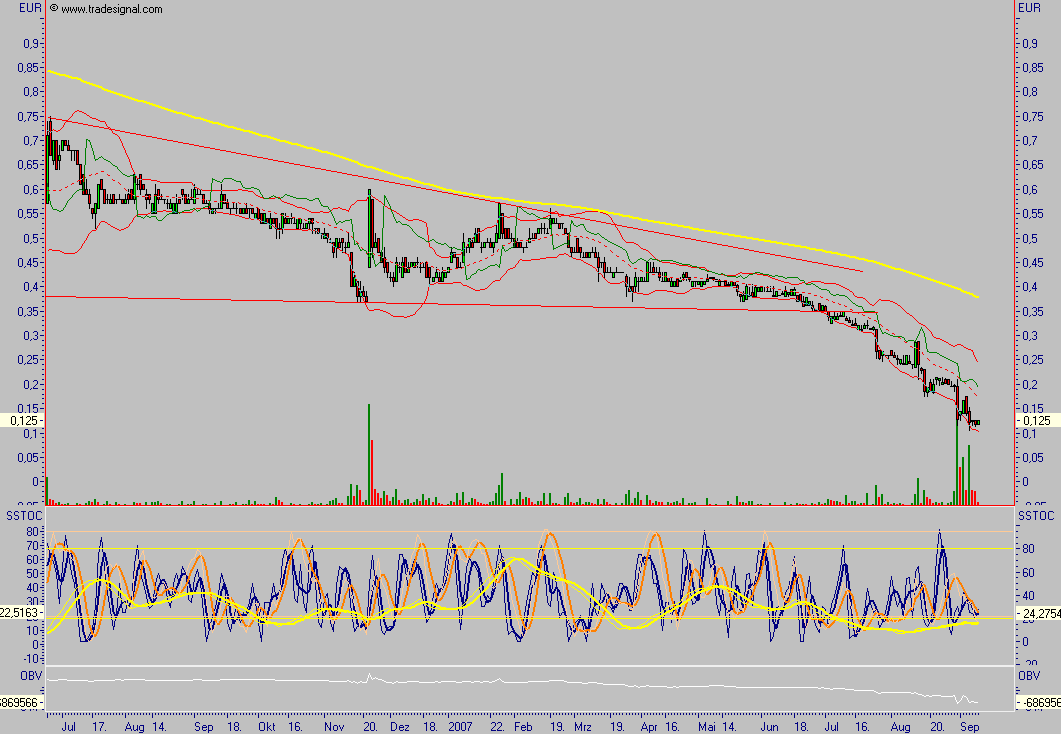The image size is (1061, 734).
Task: Click the SSTOC indicator label on left
Action: [22, 514]
